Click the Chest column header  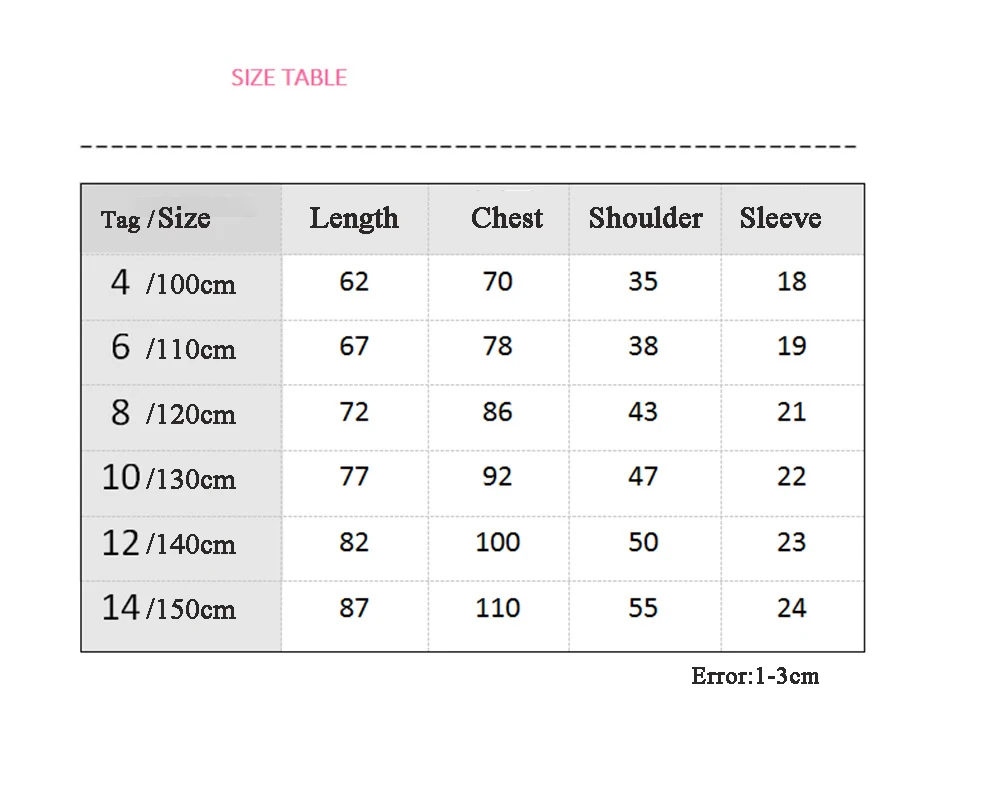point(507,218)
